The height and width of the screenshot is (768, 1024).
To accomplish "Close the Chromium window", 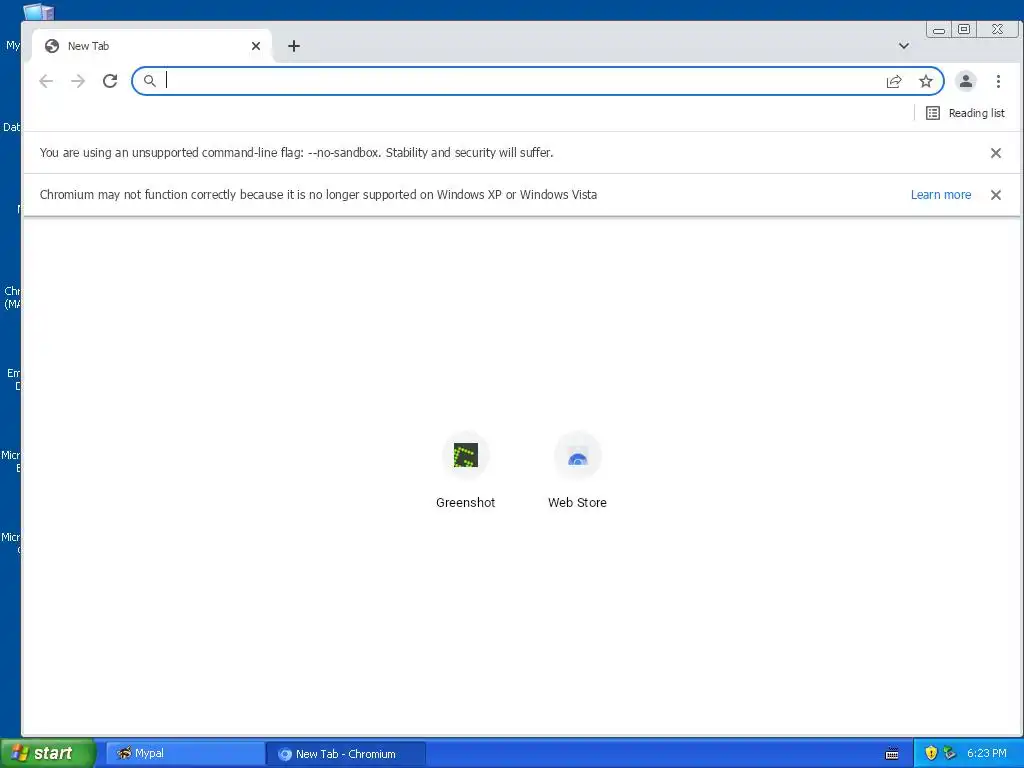I will 997,29.
